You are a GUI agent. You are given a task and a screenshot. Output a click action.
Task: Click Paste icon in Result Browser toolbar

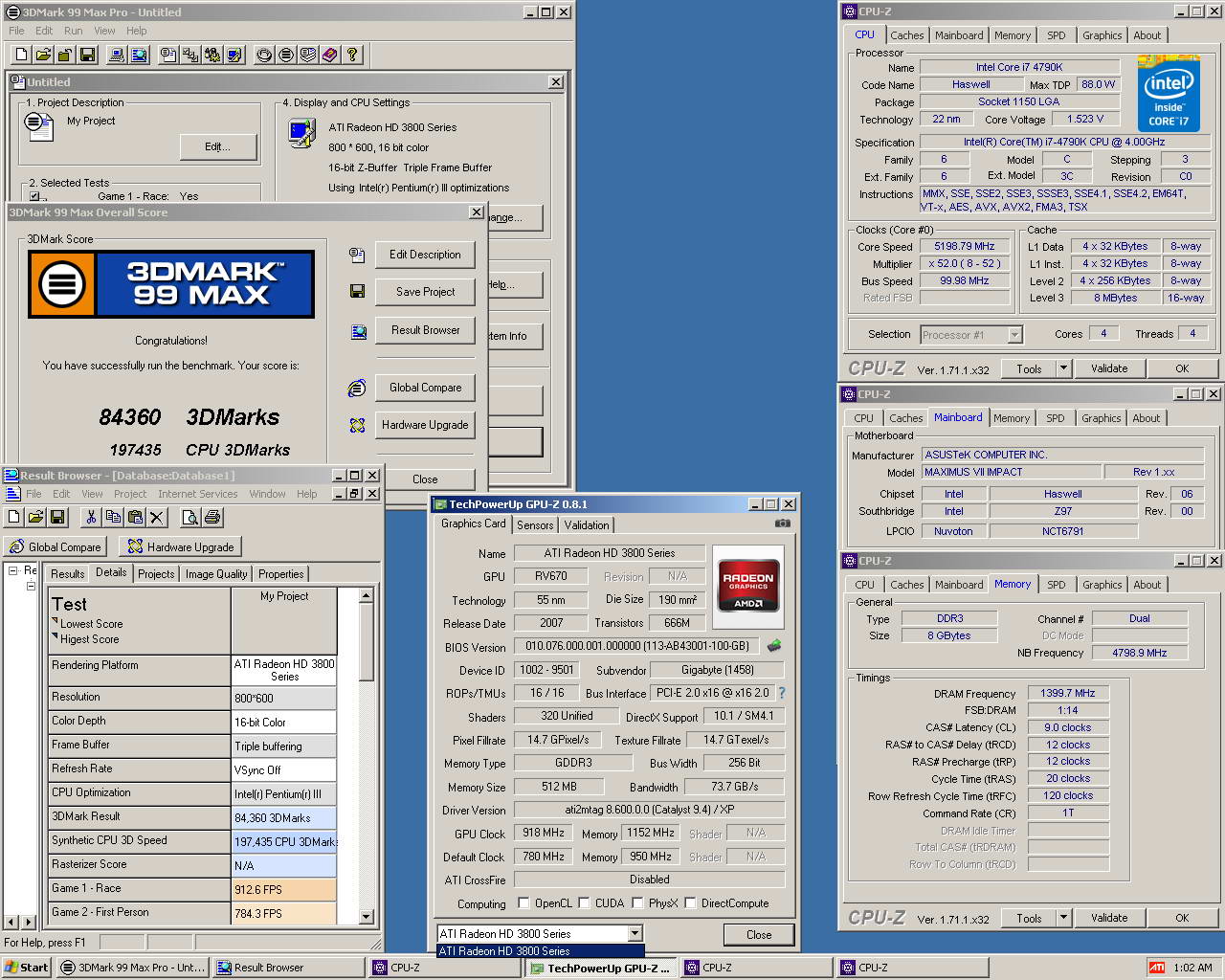pos(135,518)
